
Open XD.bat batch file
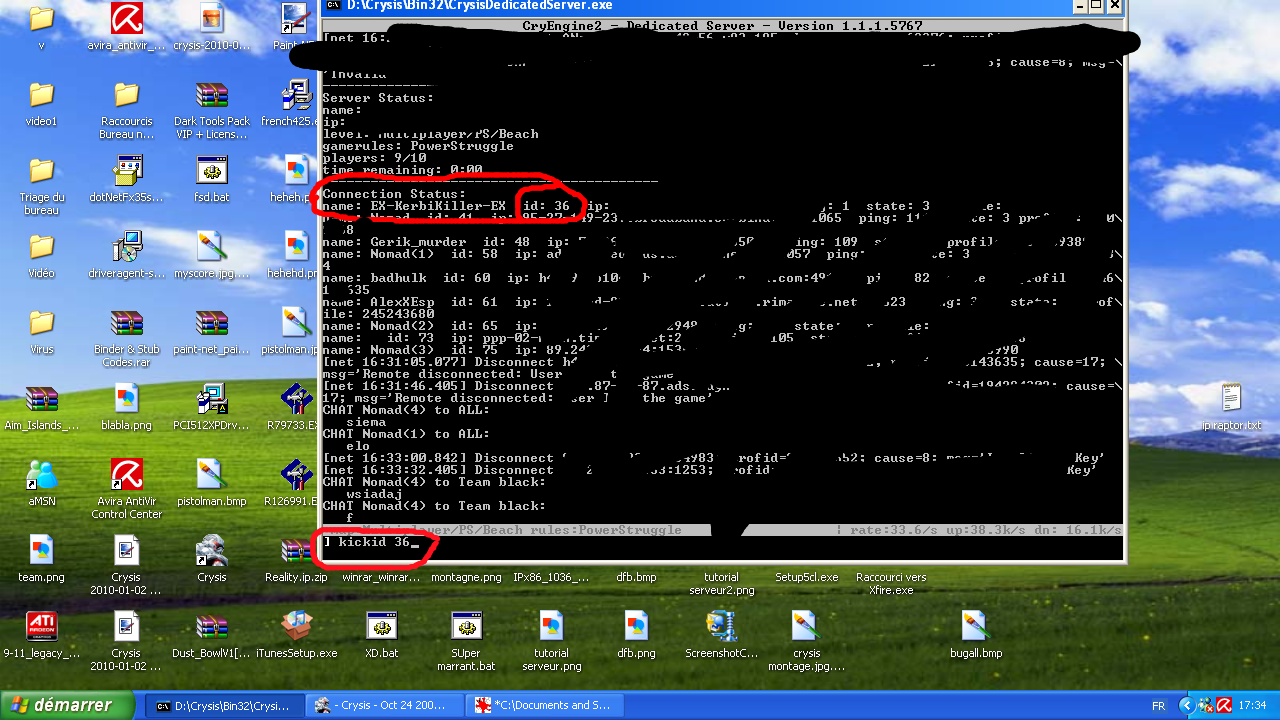(381, 627)
